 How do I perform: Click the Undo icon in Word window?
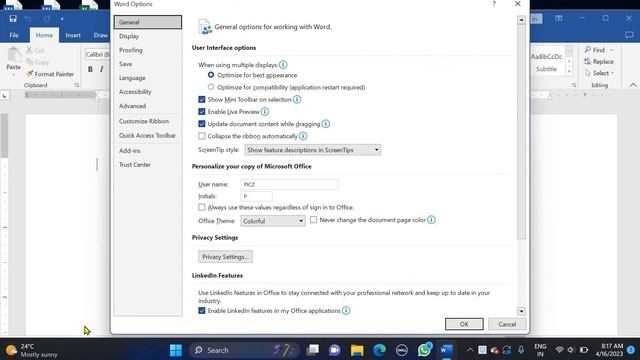coord(28,19)
